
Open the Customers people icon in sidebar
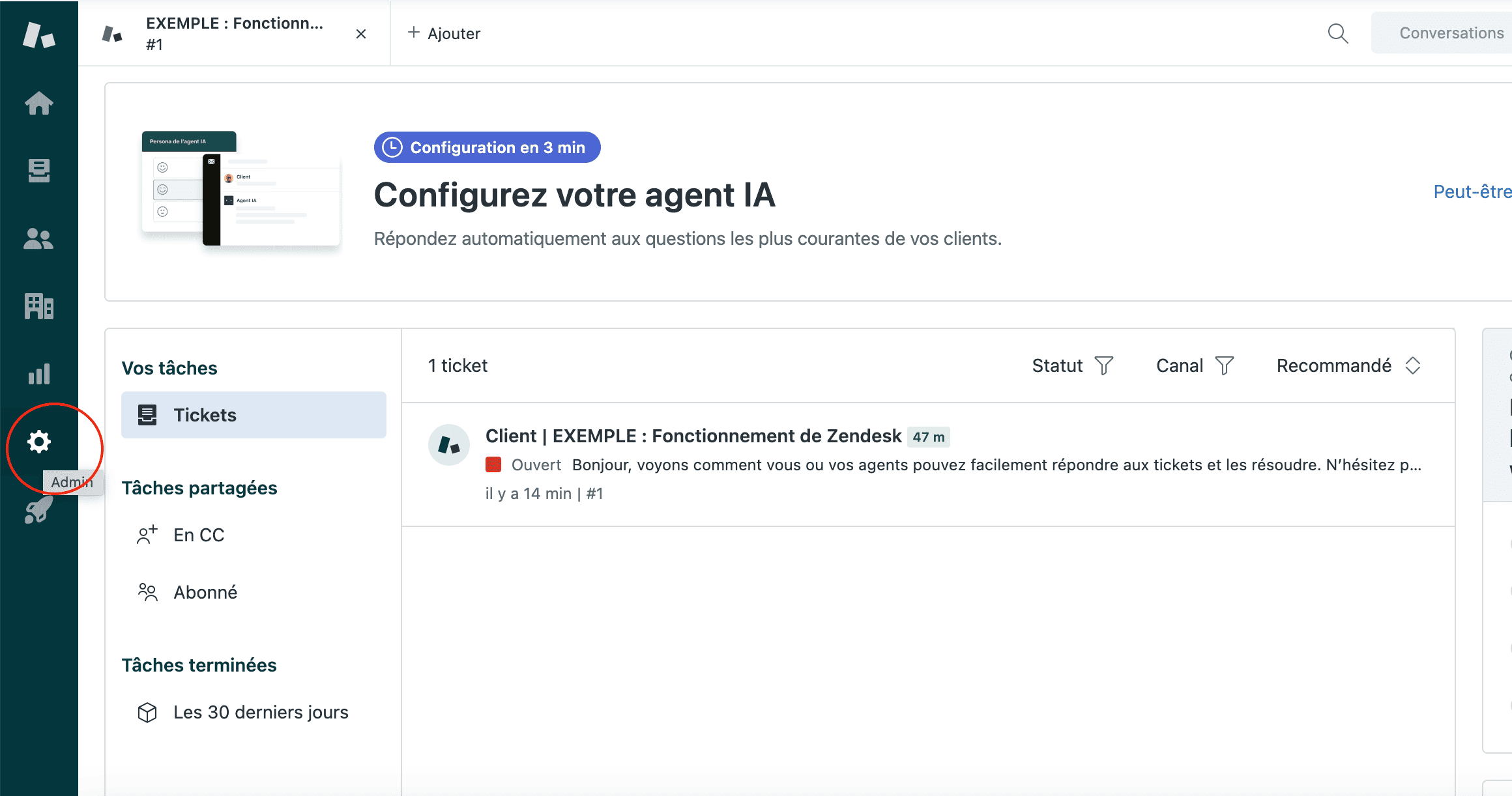pos(38,239)
